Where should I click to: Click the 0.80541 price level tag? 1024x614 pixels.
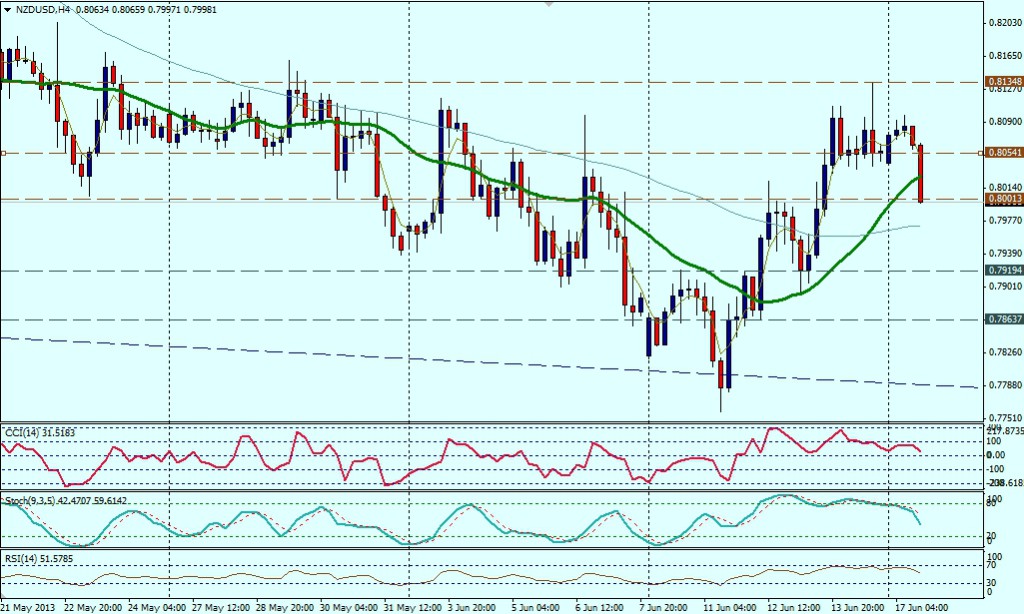tap(1002, 153)
